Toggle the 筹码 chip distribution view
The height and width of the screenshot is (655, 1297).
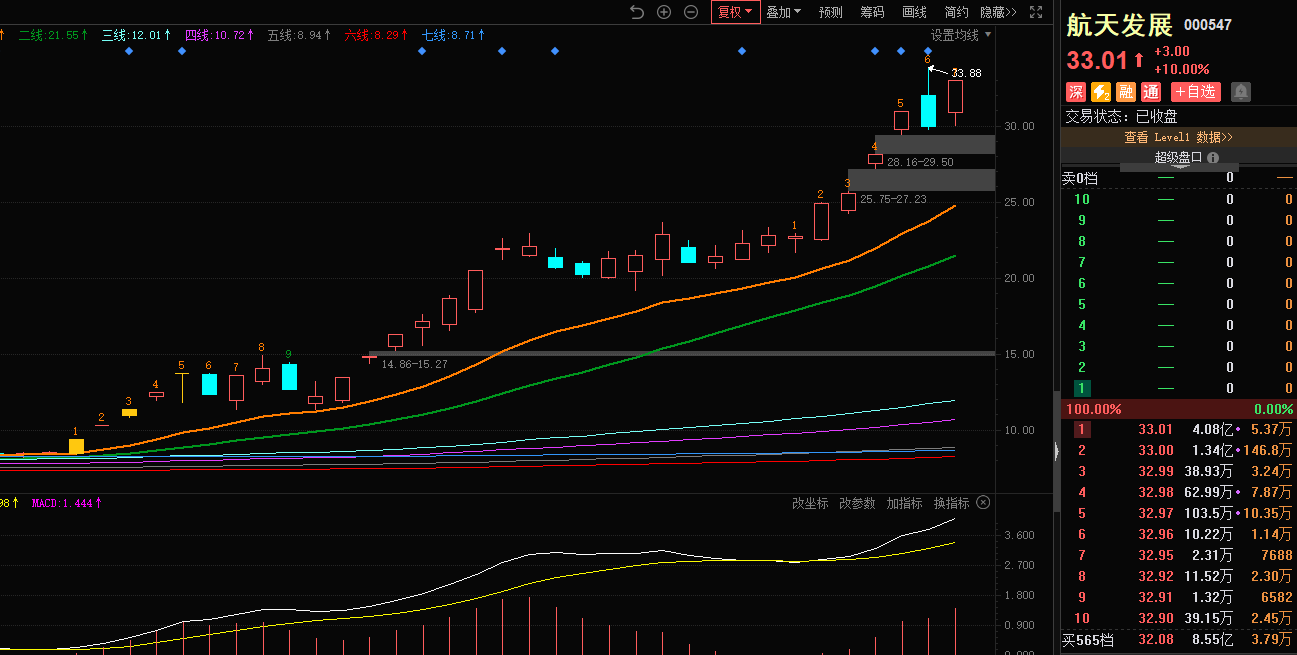[x=872, y=12]
